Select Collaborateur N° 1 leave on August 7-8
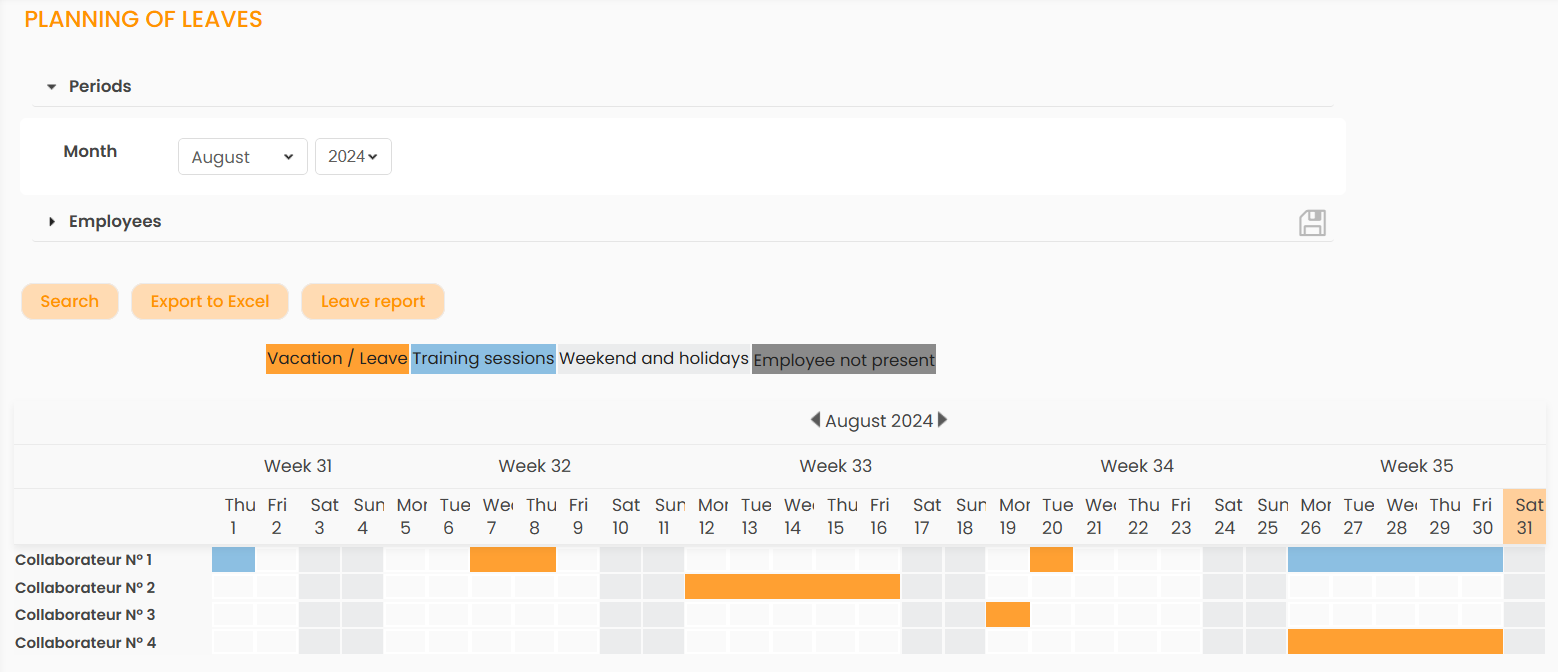 (512, 560)
